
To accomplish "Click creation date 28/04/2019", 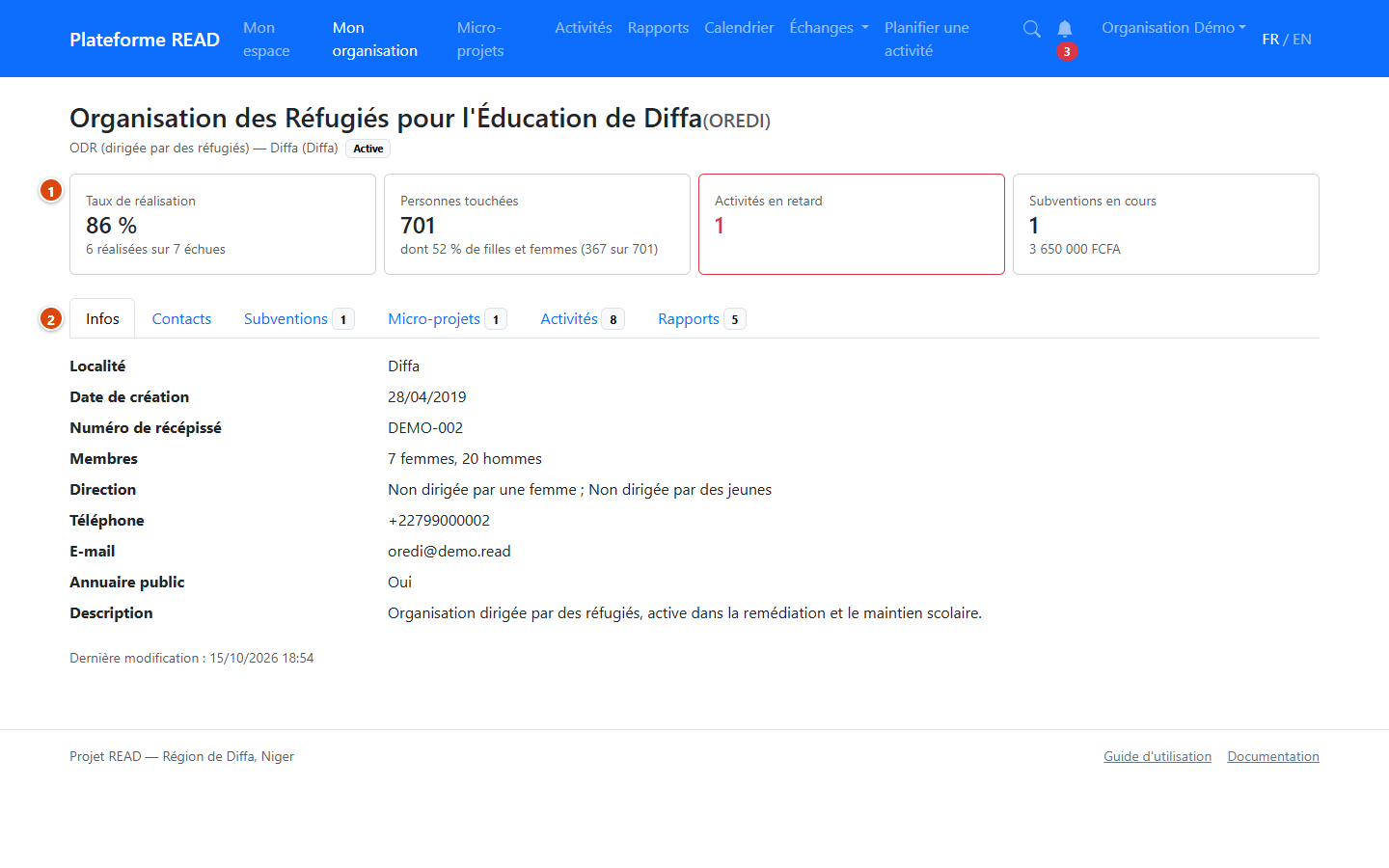I will point(427,397).
